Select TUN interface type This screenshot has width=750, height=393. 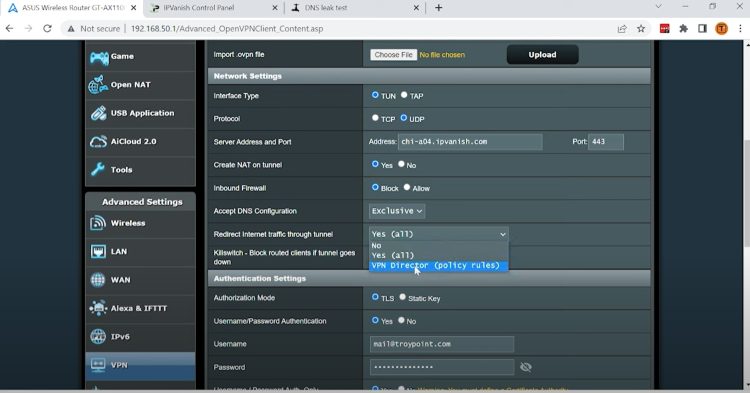click(x=375, y=95)
